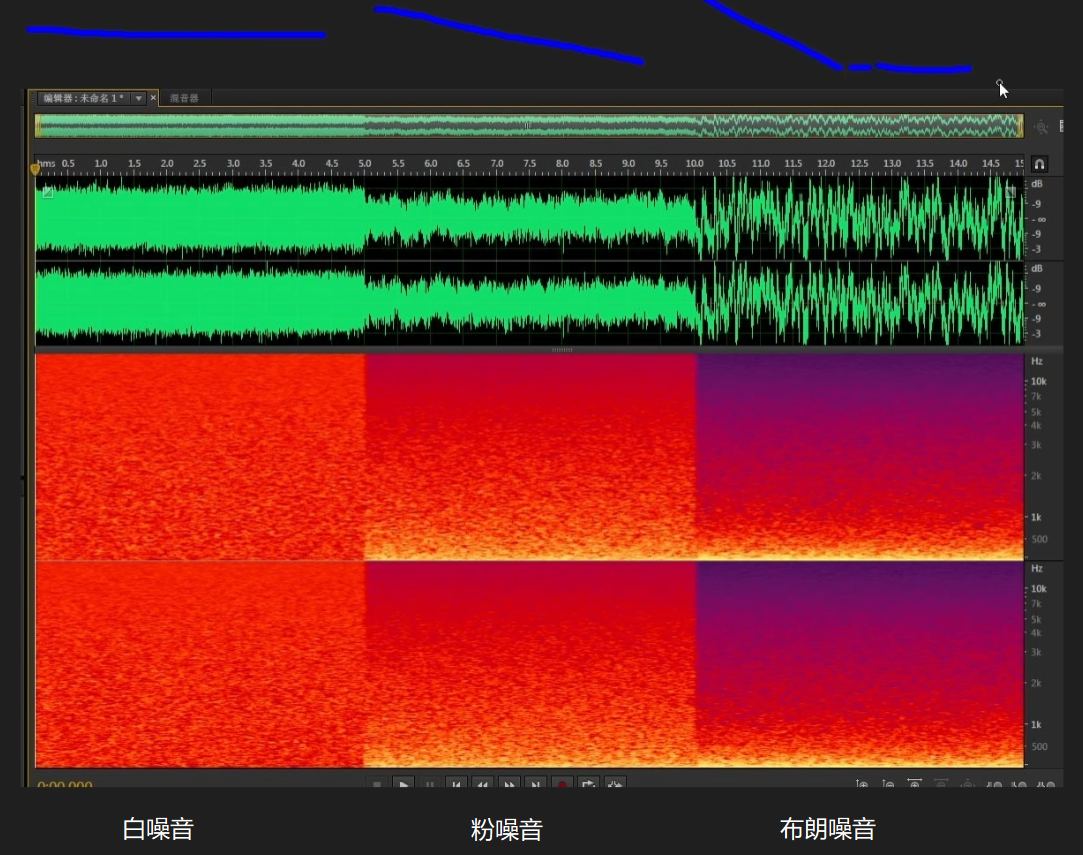Click the Stop button in the transport bar
1083x855 pixels.
377,785
